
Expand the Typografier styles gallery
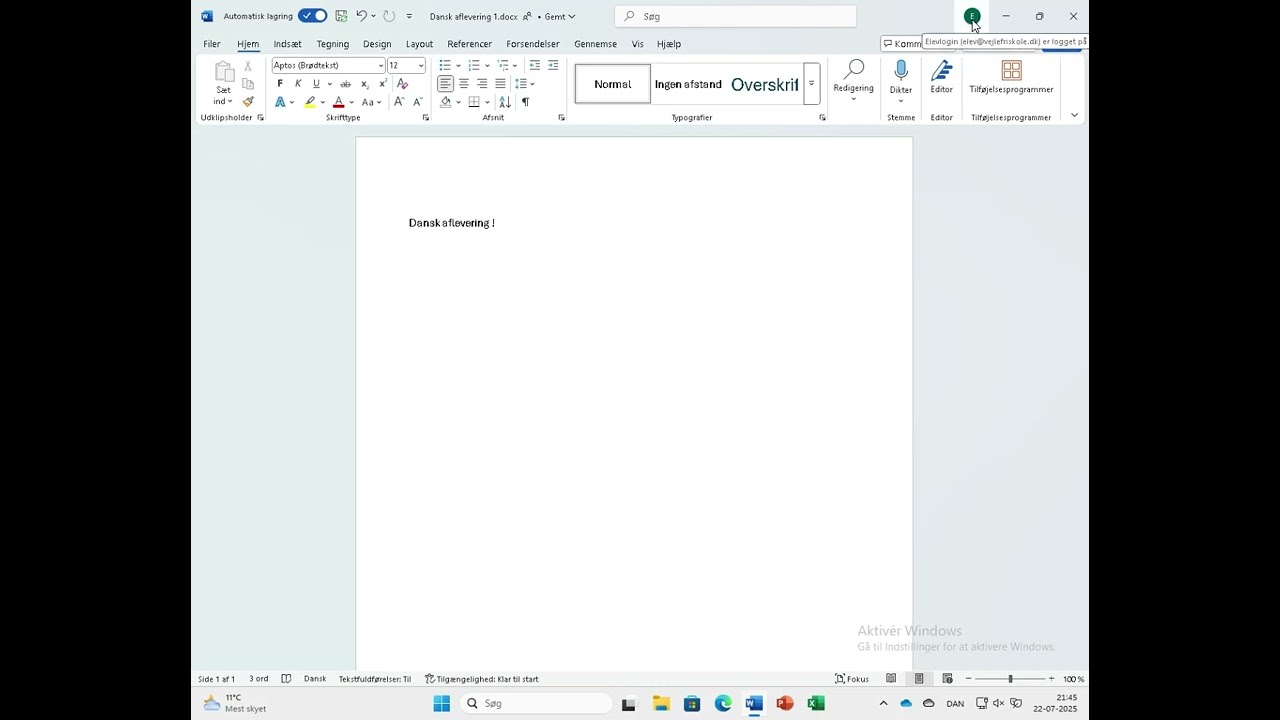click(811, 84)
